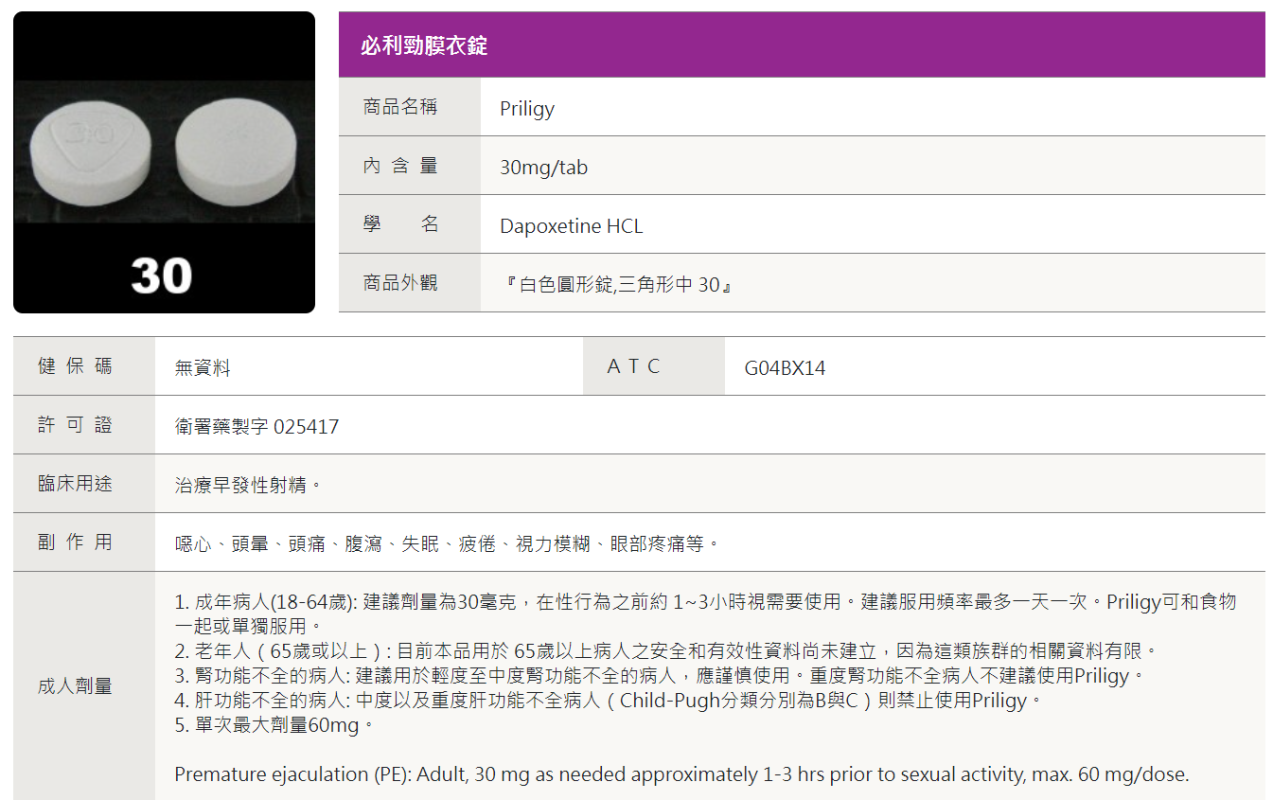Select the 治療早發性射精 indication text

(x=248, y=486)
